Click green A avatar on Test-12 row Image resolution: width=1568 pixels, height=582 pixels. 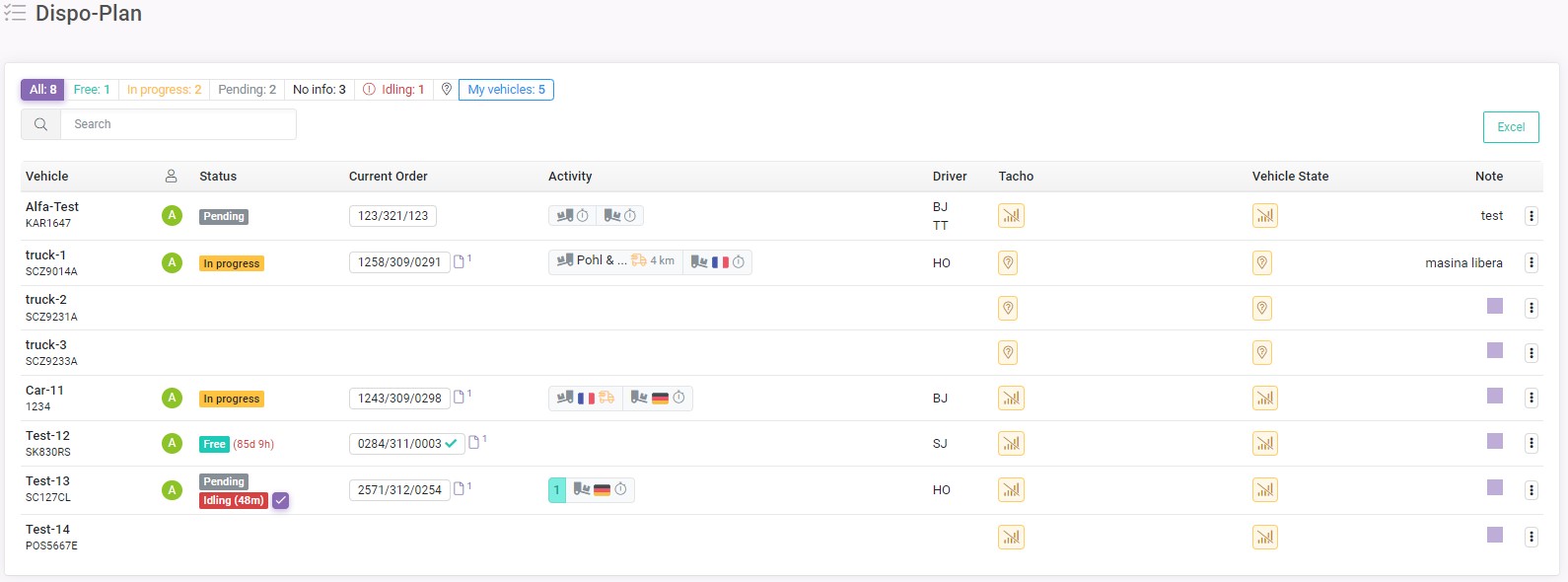172,443
